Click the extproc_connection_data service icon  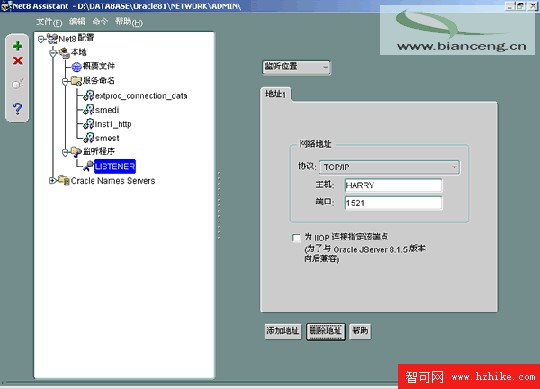click(x=89, y=96)
